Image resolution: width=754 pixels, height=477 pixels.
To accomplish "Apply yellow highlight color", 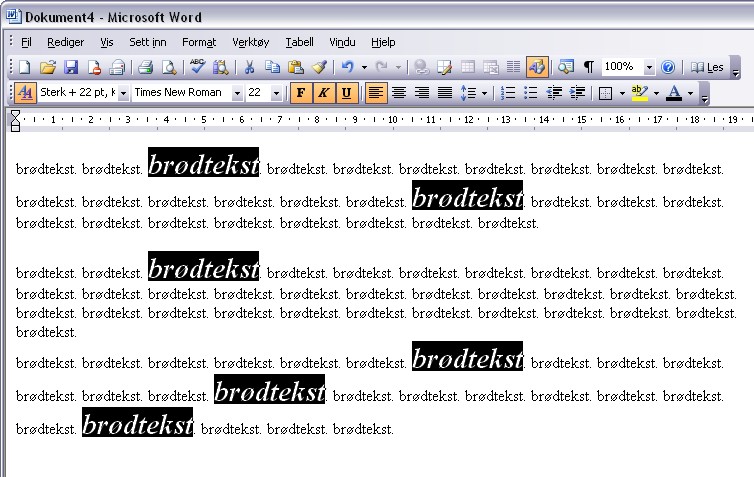I will pyautogui.click(x=640, y=93).
